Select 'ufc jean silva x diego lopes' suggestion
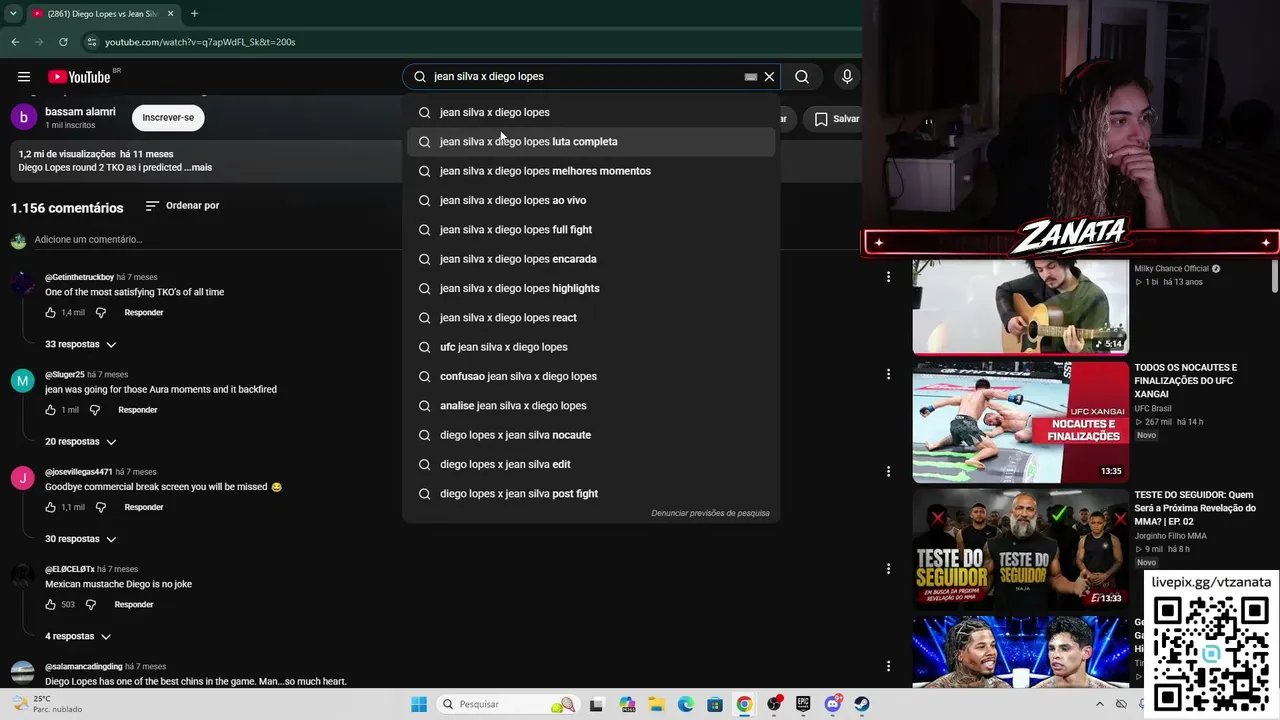 pos(591,347)
